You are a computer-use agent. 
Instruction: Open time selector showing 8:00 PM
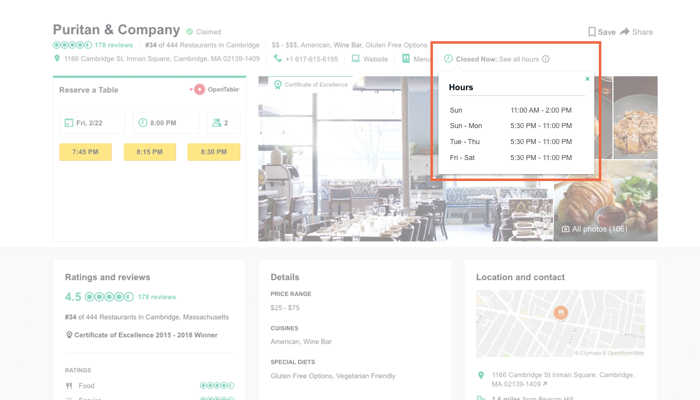[x=166, y=123]
